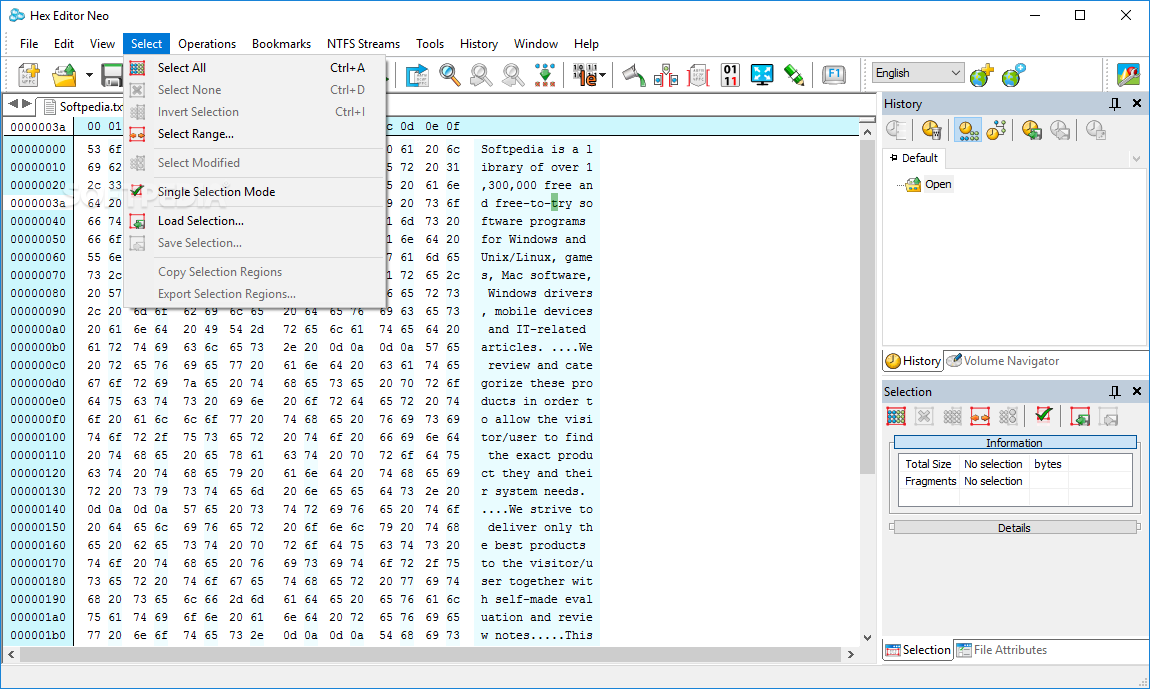
Task: Click the binary 01 11 toolbar icon
Action: pyautogui.click(x=730, y=75)
